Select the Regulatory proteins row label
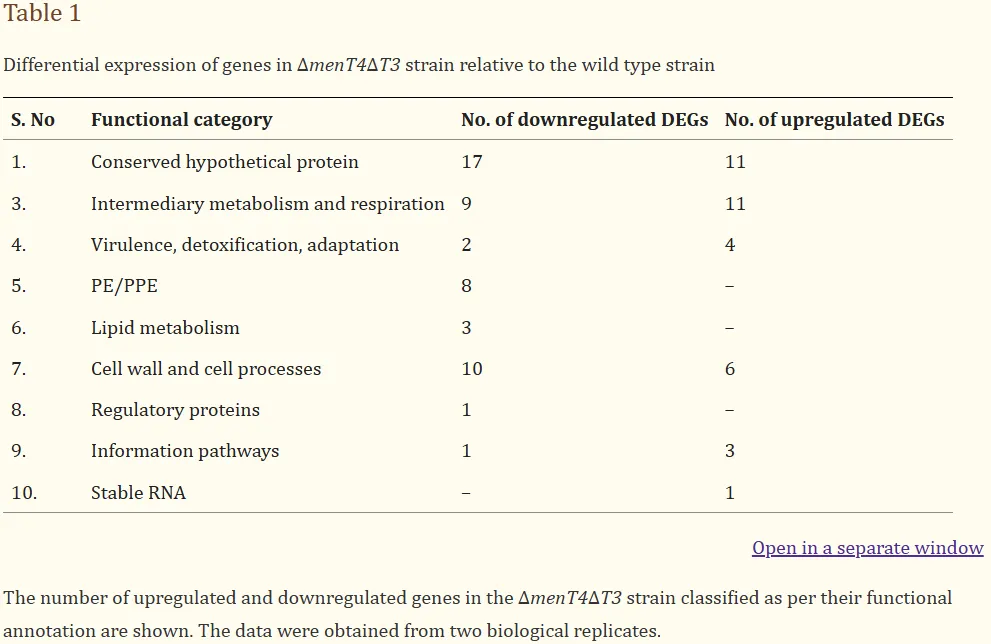This screenshot has width=991, height=644. [x=175, y=410]
